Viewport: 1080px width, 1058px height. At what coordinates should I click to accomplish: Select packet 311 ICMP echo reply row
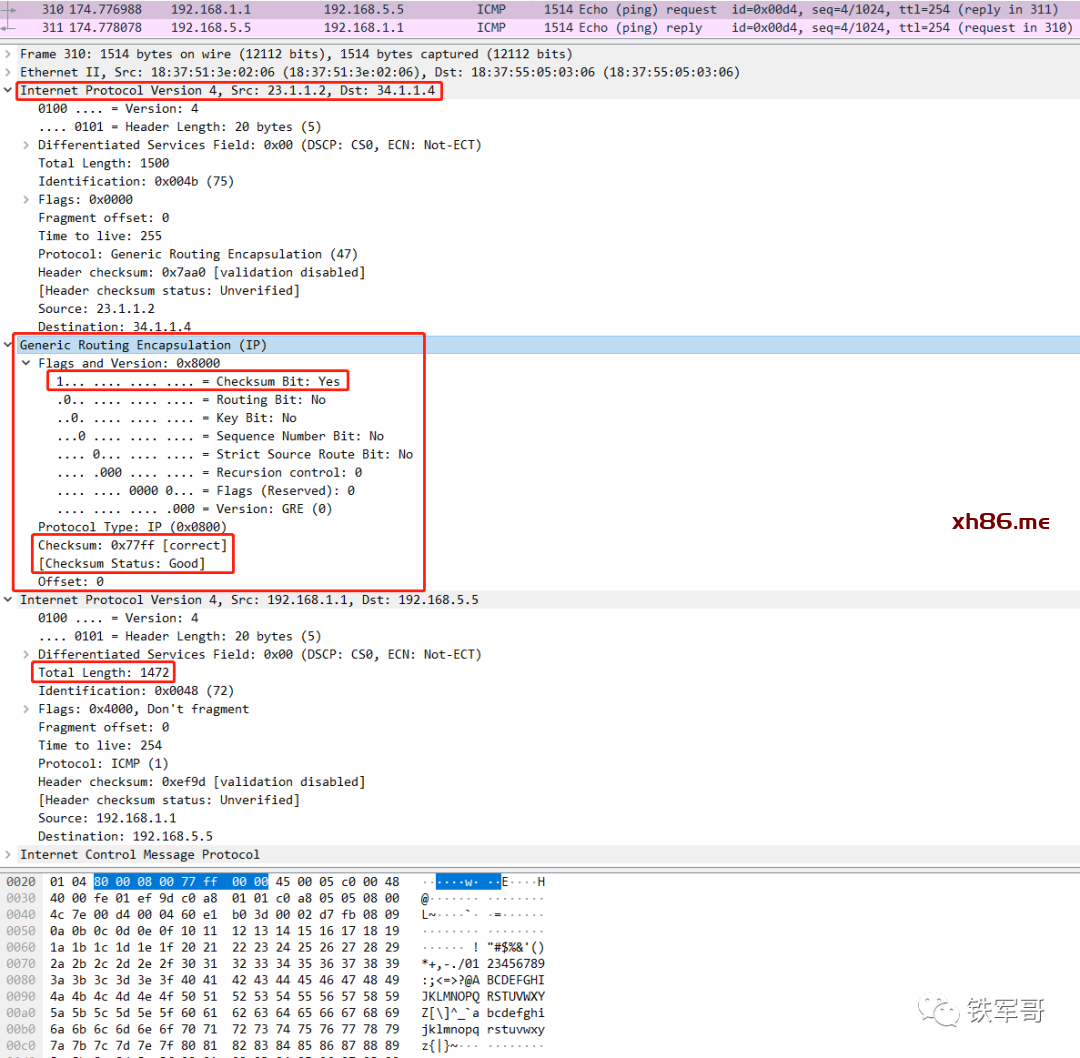(540, 28)
